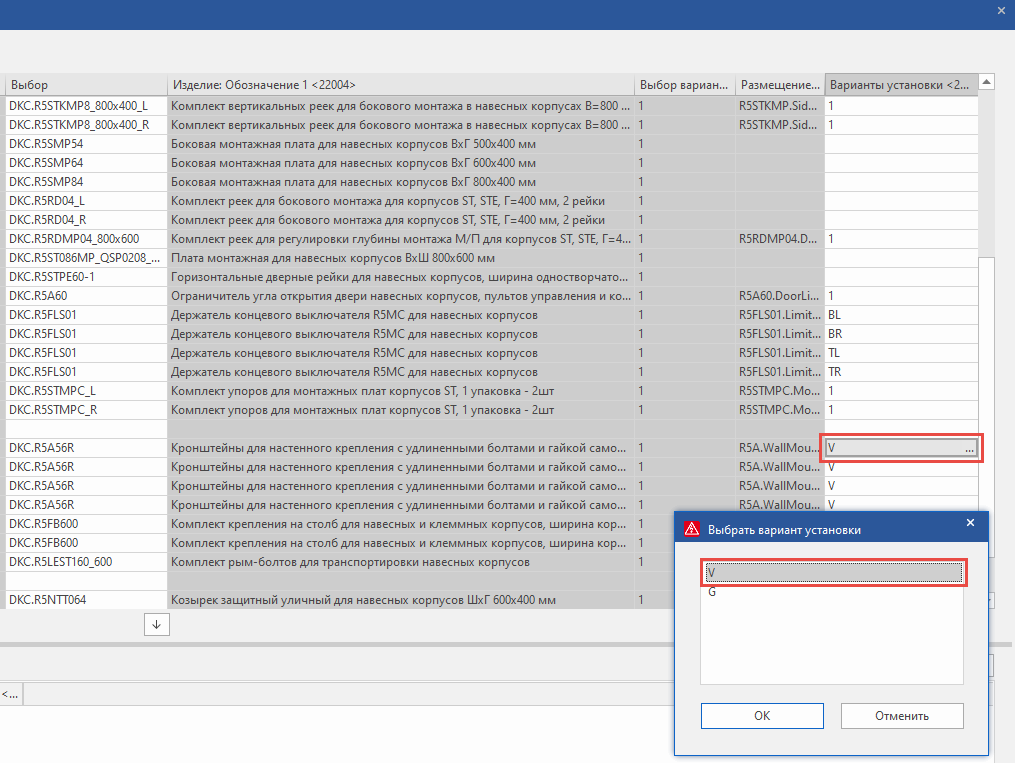Click description 'Боковая монтажная плата... 500x400 мм'
Screen dimensions: 1015x763
click(401, 144)
